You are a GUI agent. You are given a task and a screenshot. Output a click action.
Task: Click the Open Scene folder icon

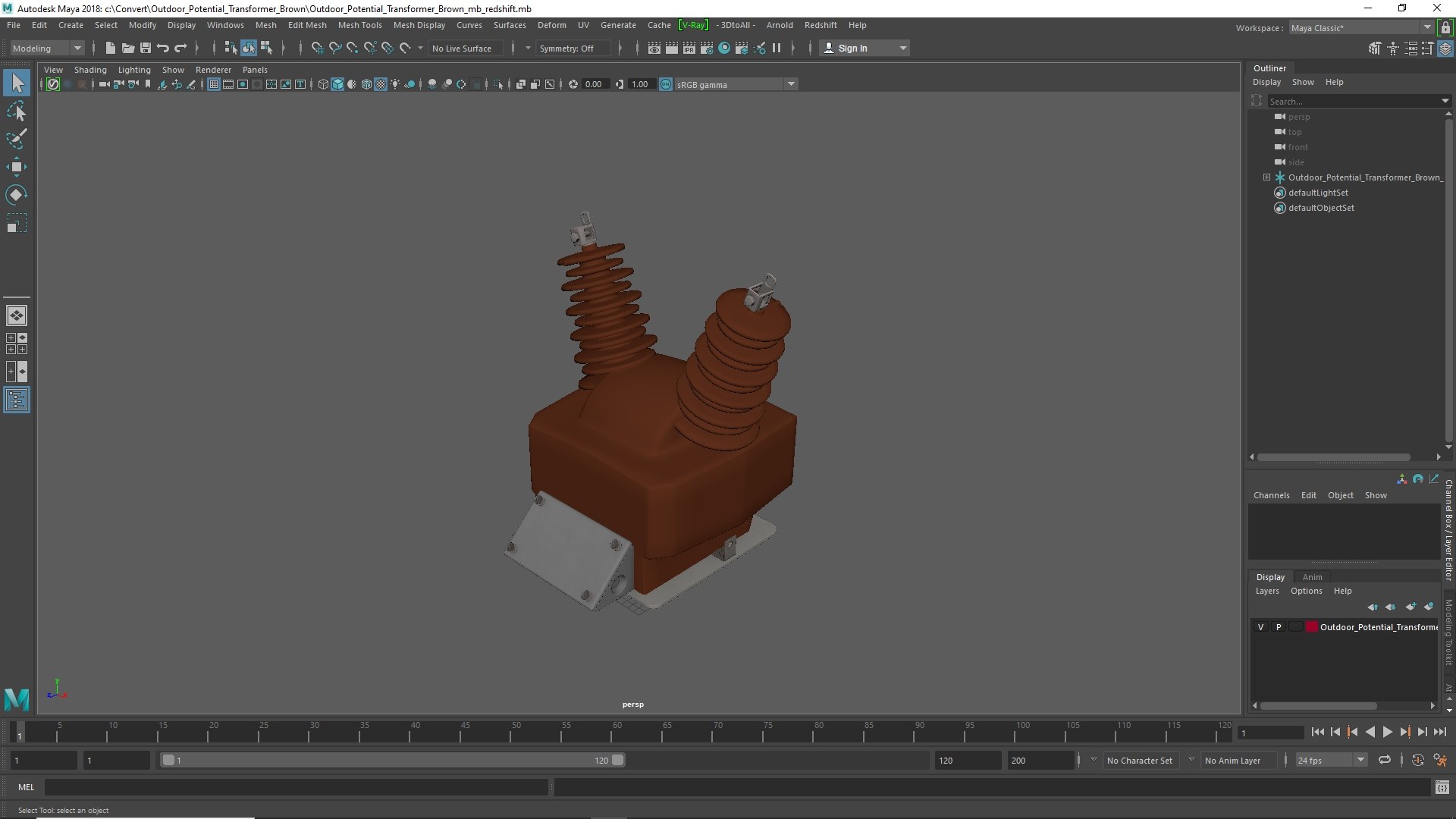[128, 48]
